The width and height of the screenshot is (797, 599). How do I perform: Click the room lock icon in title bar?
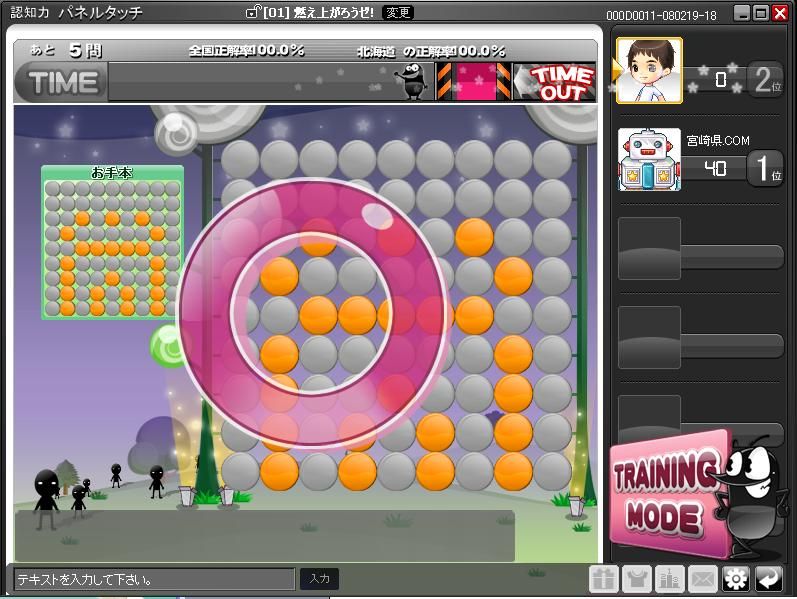click(x=253, y=12)
